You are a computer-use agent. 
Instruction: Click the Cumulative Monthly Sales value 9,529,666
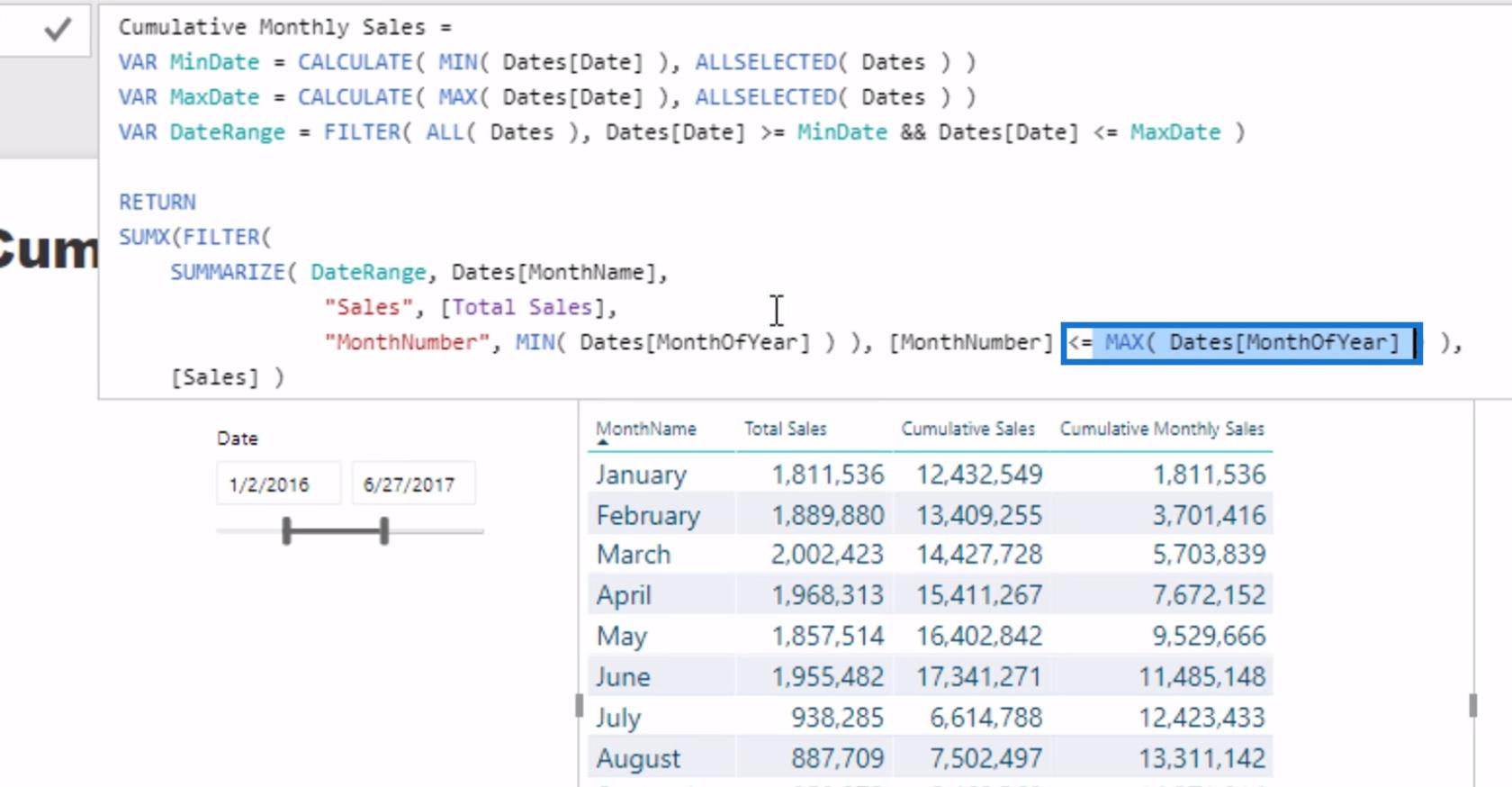point(1210,637)
